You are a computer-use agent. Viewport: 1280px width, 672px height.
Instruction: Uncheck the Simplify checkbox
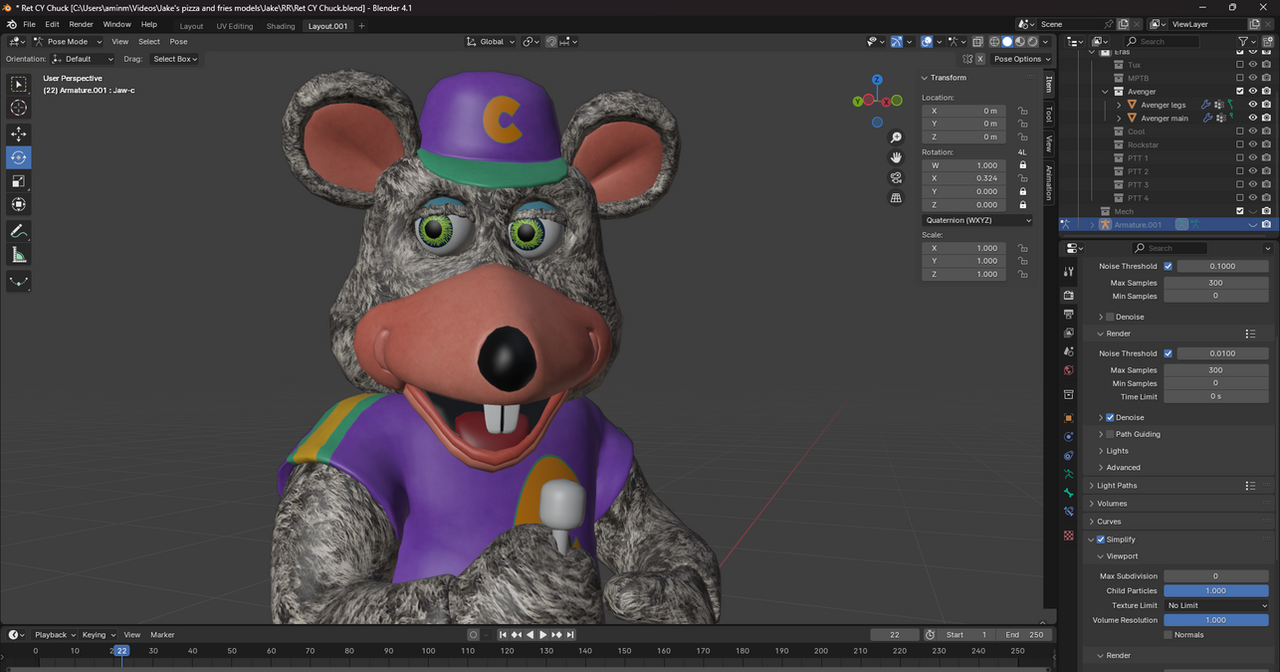pyautogui.click(x=1101, y=540)
